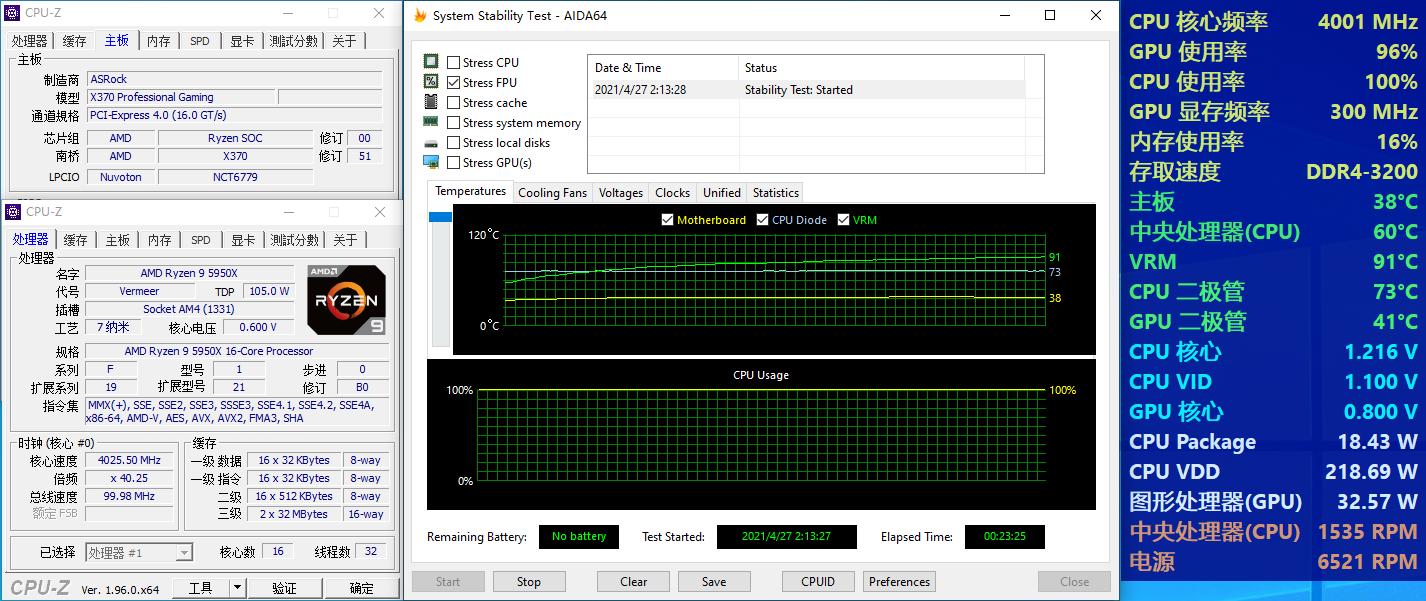This screenshot has width=1426, height=601.
Task: Click the Elapsed Time value 00:23:25
Action: click(1004, 537)
